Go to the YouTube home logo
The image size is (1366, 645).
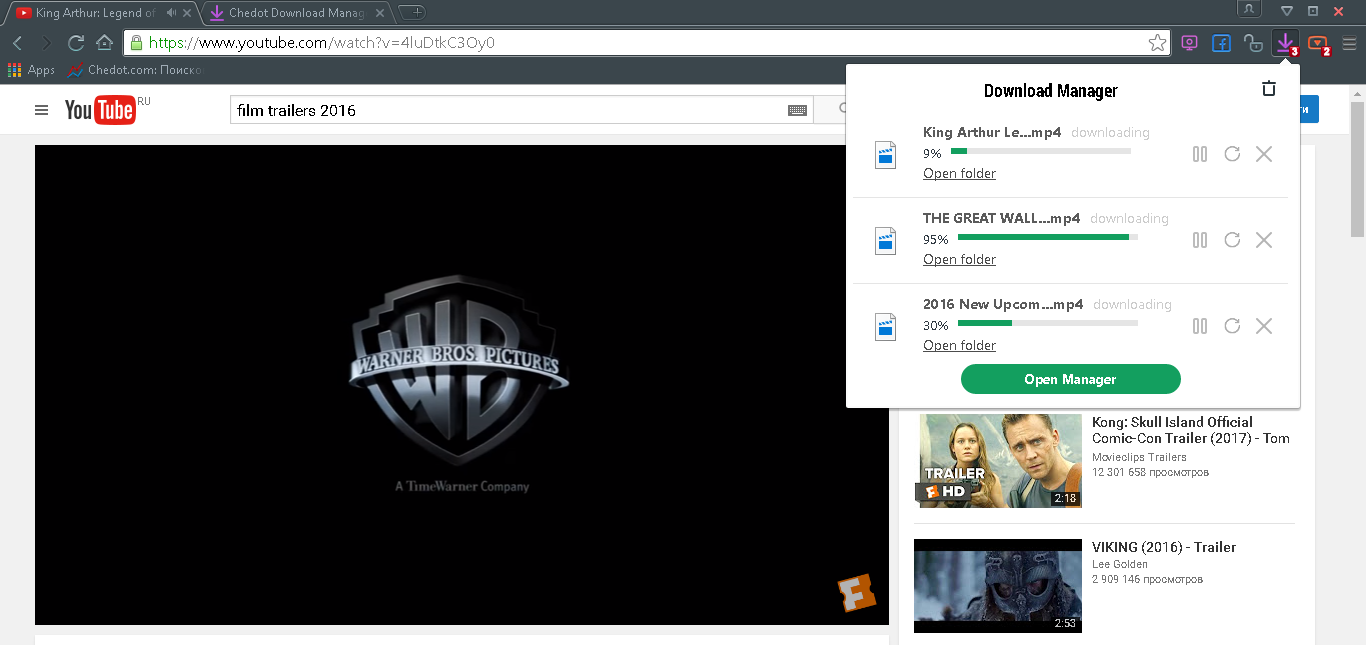click(100, 110)
